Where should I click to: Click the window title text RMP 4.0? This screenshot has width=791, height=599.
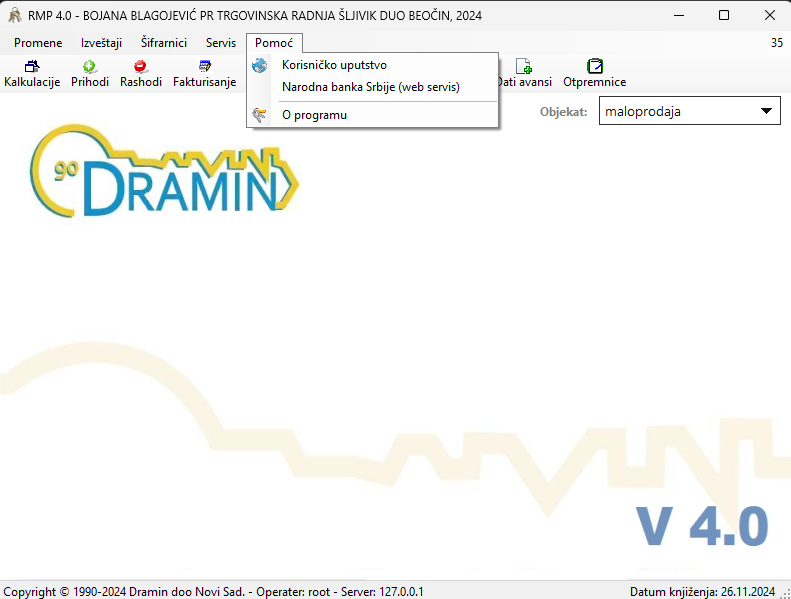[255, 16]
